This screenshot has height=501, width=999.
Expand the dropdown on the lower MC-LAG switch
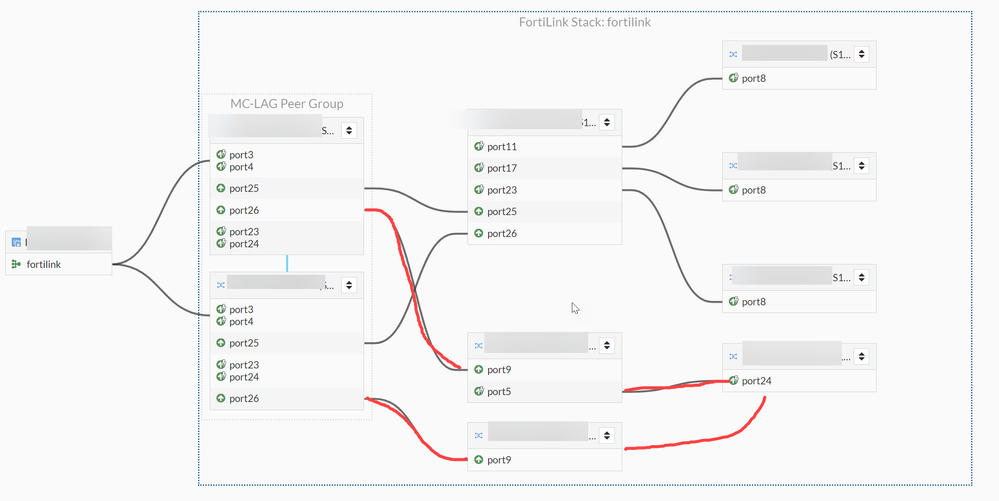coord(348,285)
